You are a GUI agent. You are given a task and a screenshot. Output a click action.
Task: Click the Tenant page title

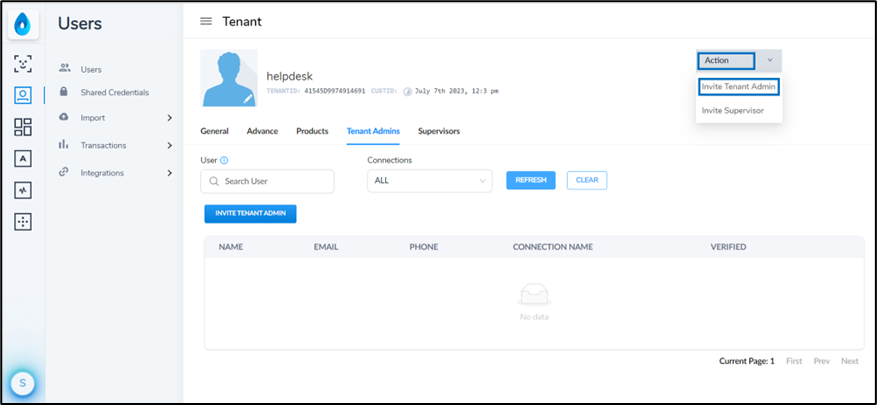pos(242,22)
